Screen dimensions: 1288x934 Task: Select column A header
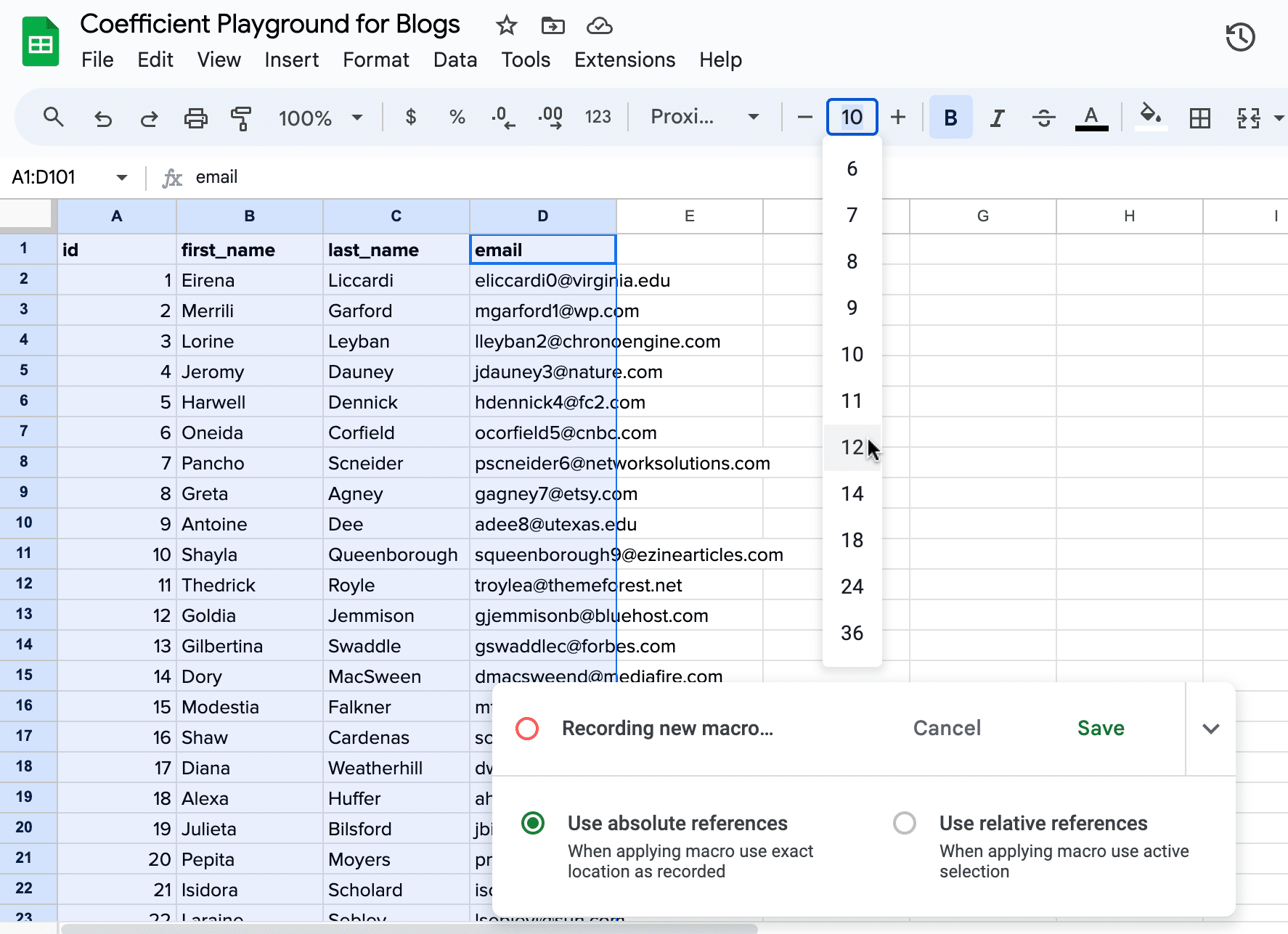[x=116, y=216]
